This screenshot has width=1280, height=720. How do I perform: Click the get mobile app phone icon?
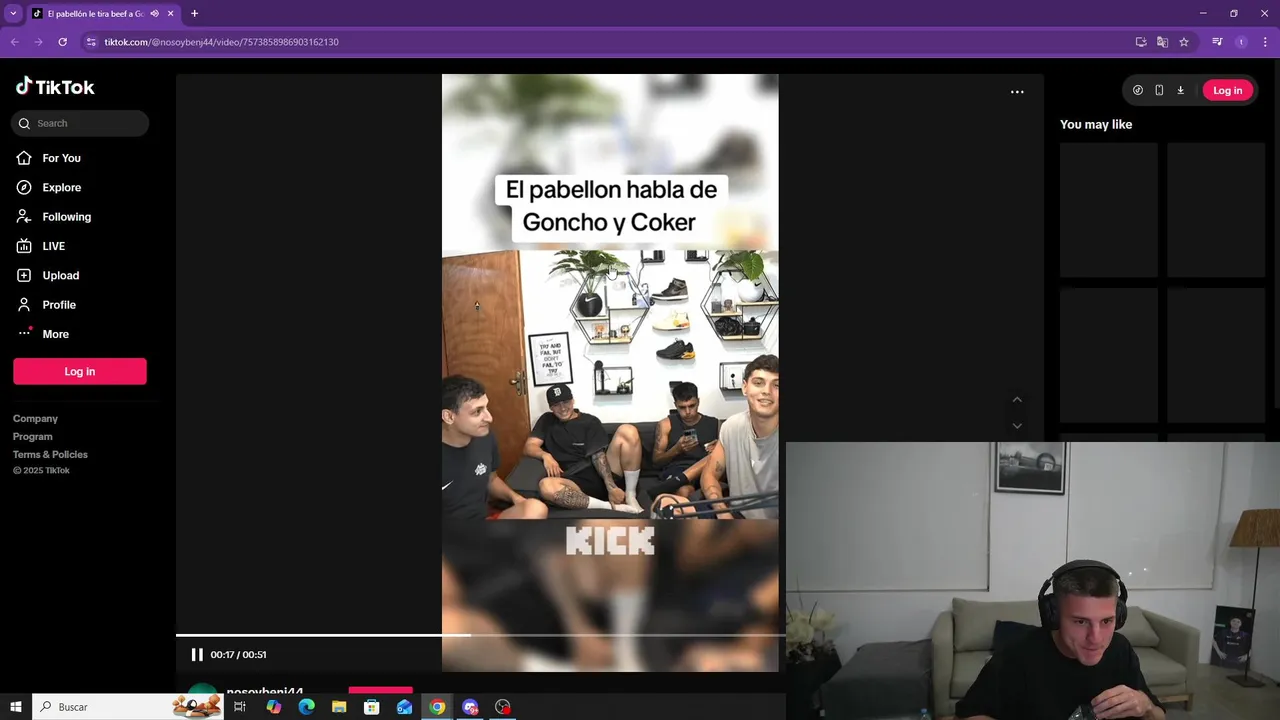(x=1159, y=90)
